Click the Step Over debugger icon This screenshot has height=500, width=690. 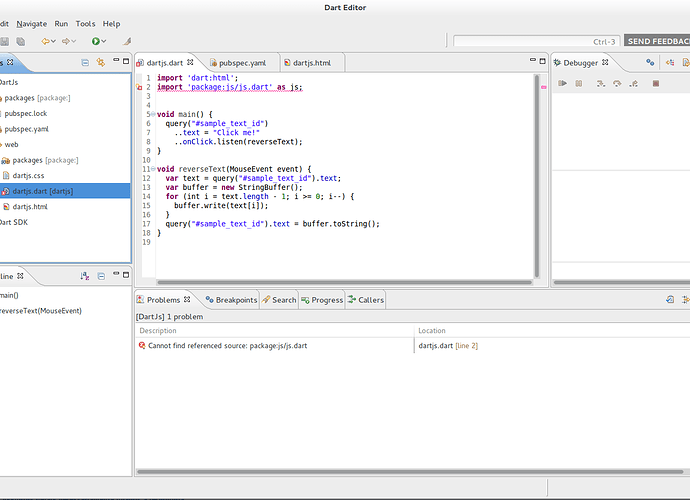coord(617,83)
